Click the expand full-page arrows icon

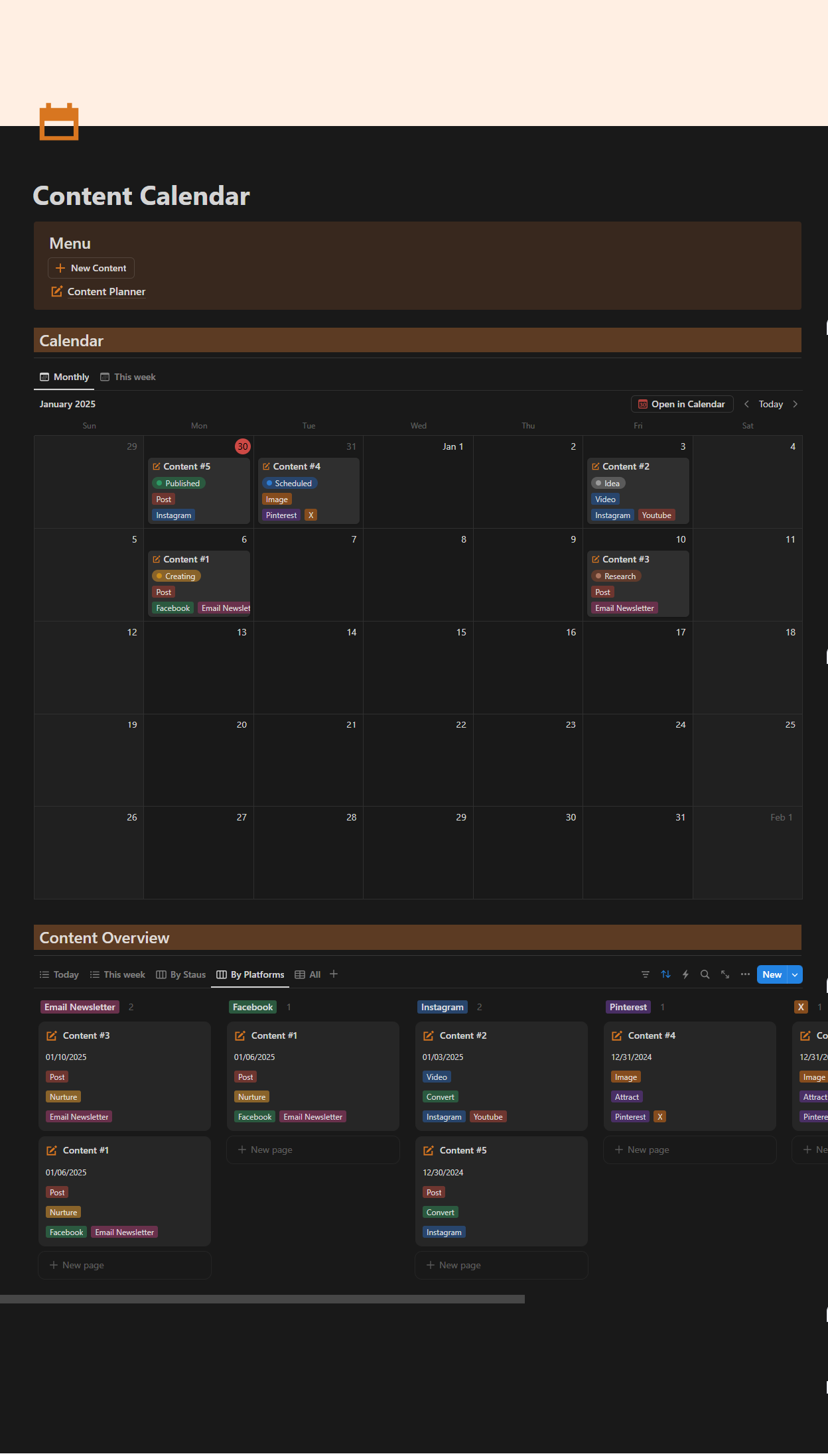(x=725, y=974)
